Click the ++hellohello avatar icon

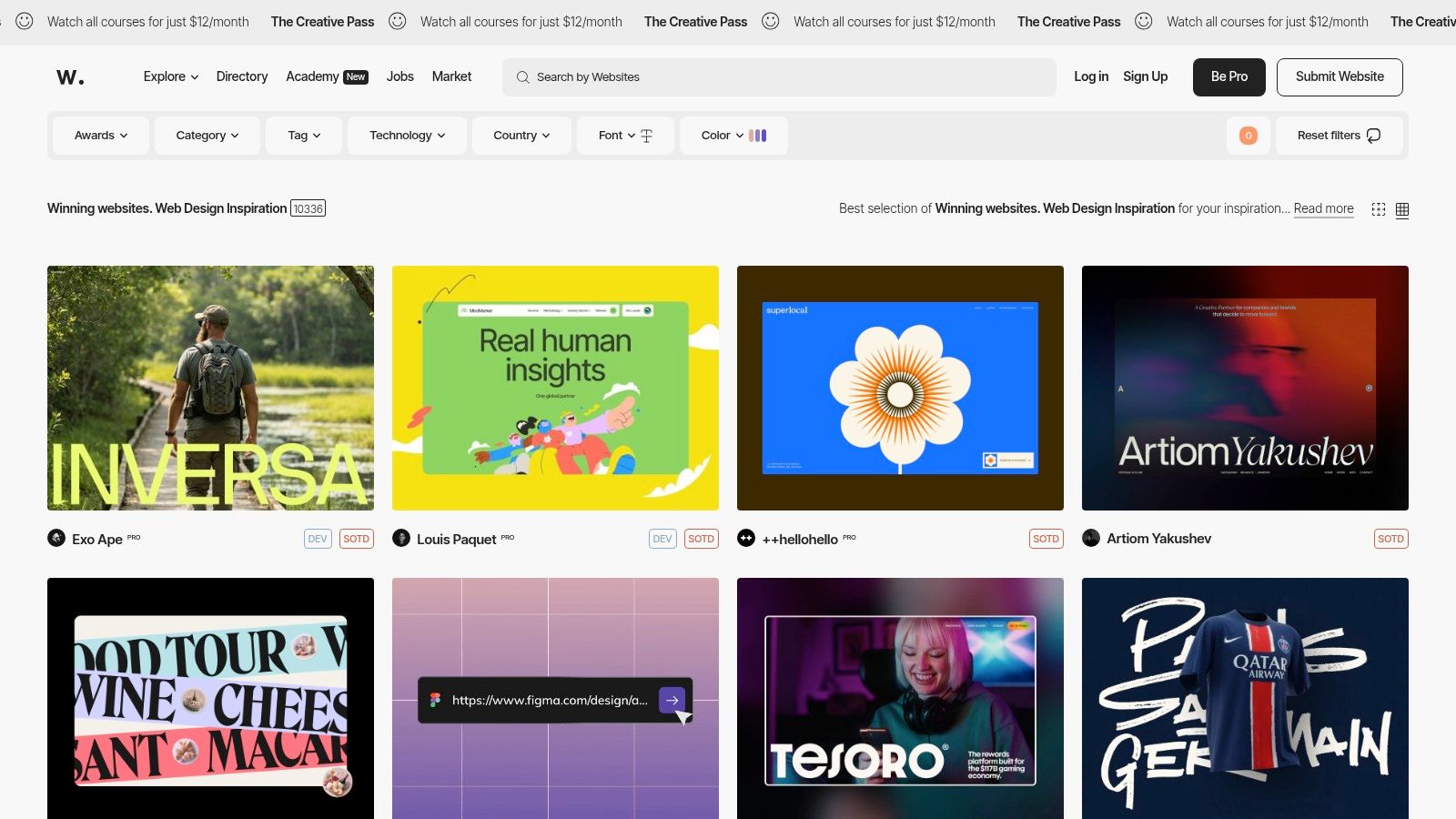pos(745,539)
